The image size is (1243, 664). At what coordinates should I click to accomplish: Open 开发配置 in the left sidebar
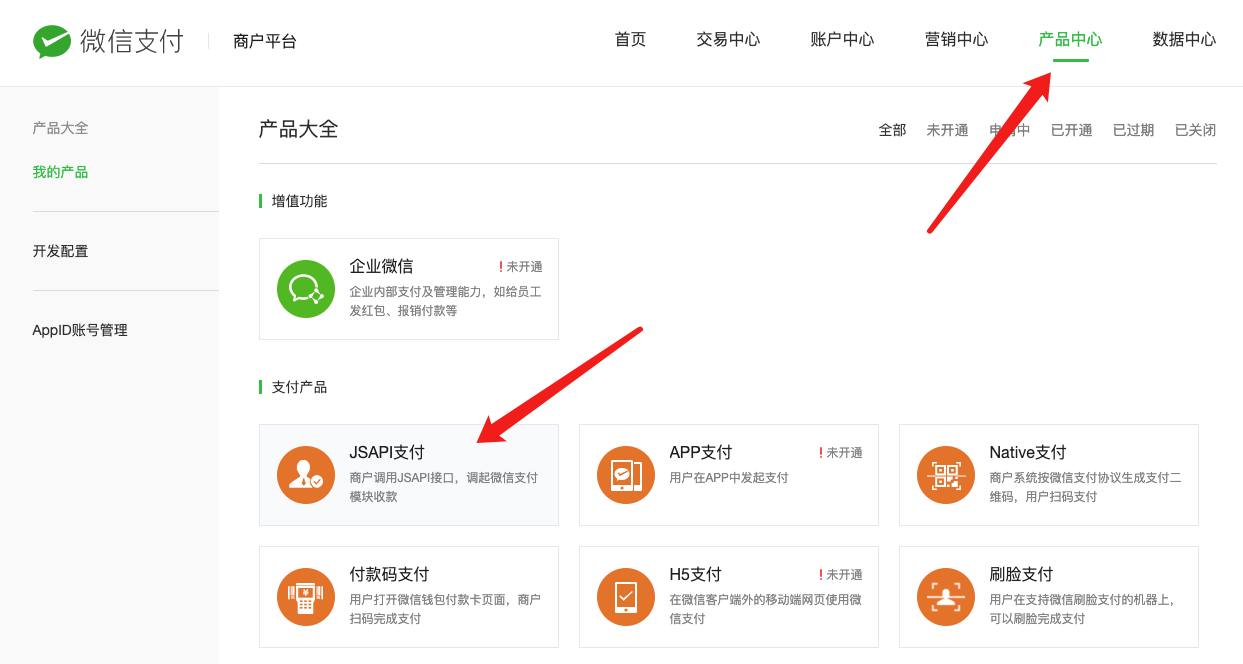60,251
